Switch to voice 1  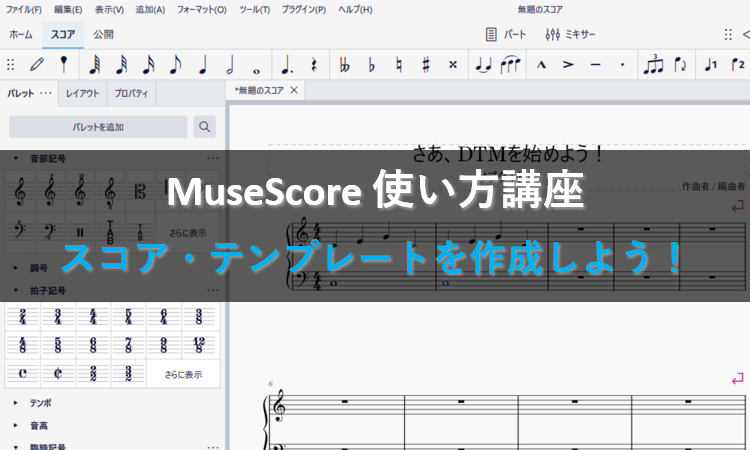tap(711, 65)
